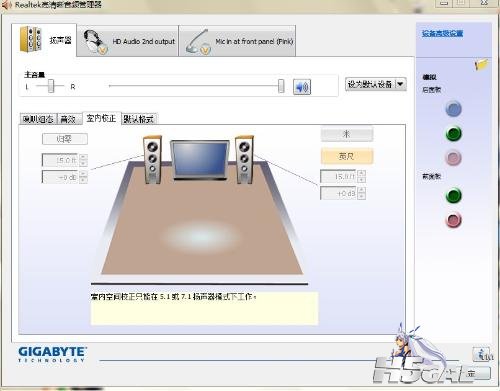Click the pink front panel microphone jack

453,220
